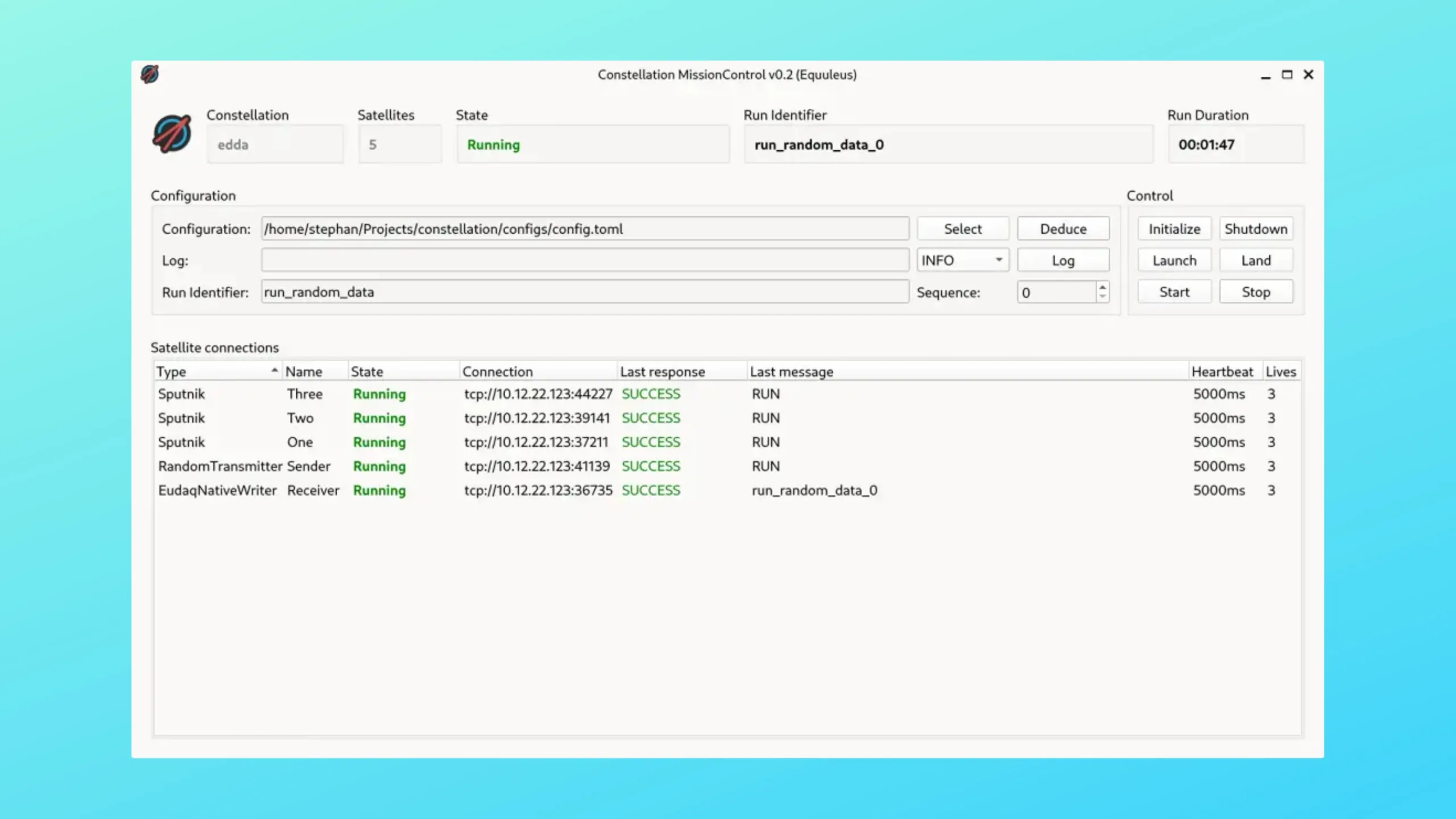Decrease the Sequence value with down arrow

click(x=1102, y=297)
